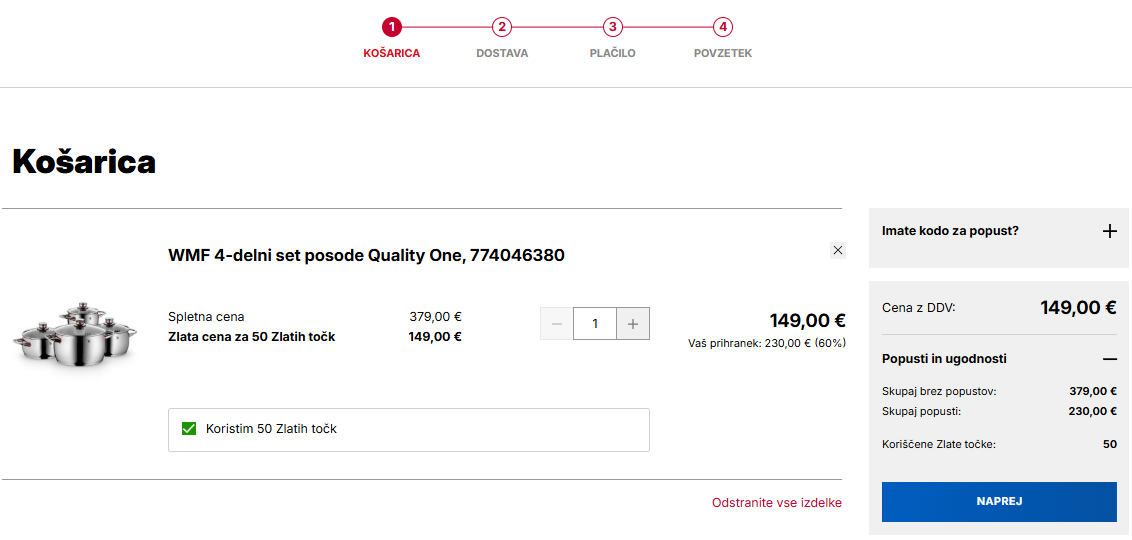Click the NAPREJ button
This screenshot has height=540, width=1132.
(999, 502)
